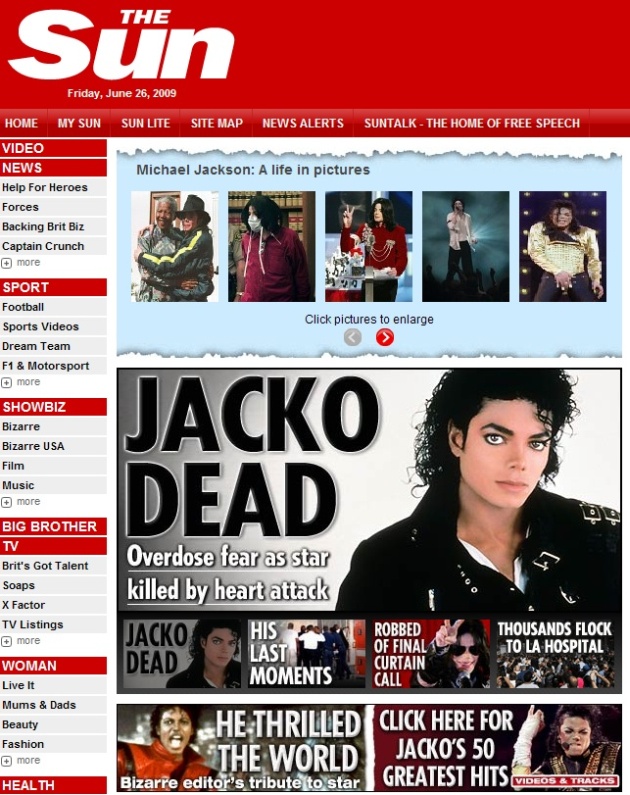
Task: Select X Factor in the TV section
Action: [26, 605]
